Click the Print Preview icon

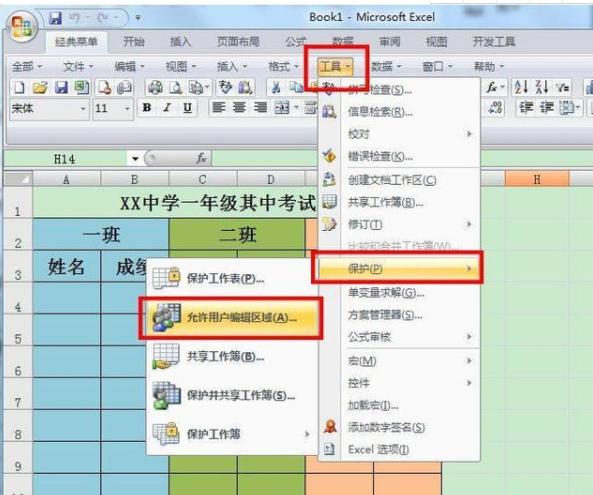(175, 87)
